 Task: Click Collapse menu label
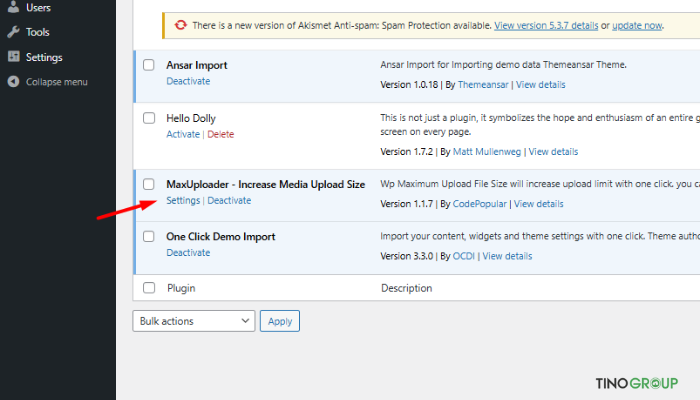click(57, 82)
